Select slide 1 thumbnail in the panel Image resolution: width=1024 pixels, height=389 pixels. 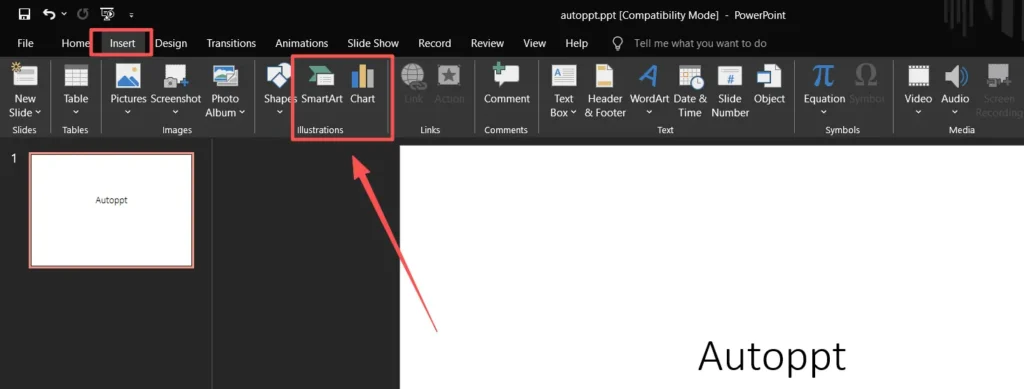pyautogui.click(x=112, y=210)
